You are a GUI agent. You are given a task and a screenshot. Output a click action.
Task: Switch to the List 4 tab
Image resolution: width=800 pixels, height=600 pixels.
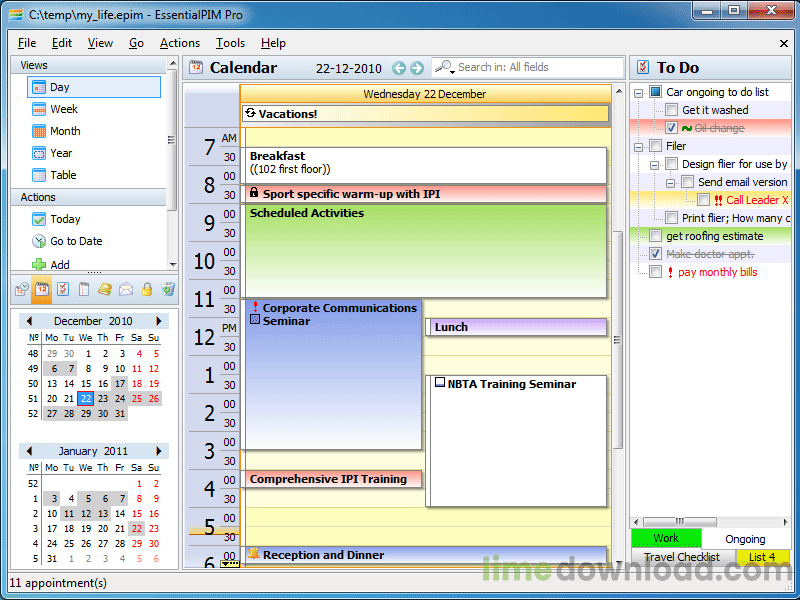pos(762,557)
